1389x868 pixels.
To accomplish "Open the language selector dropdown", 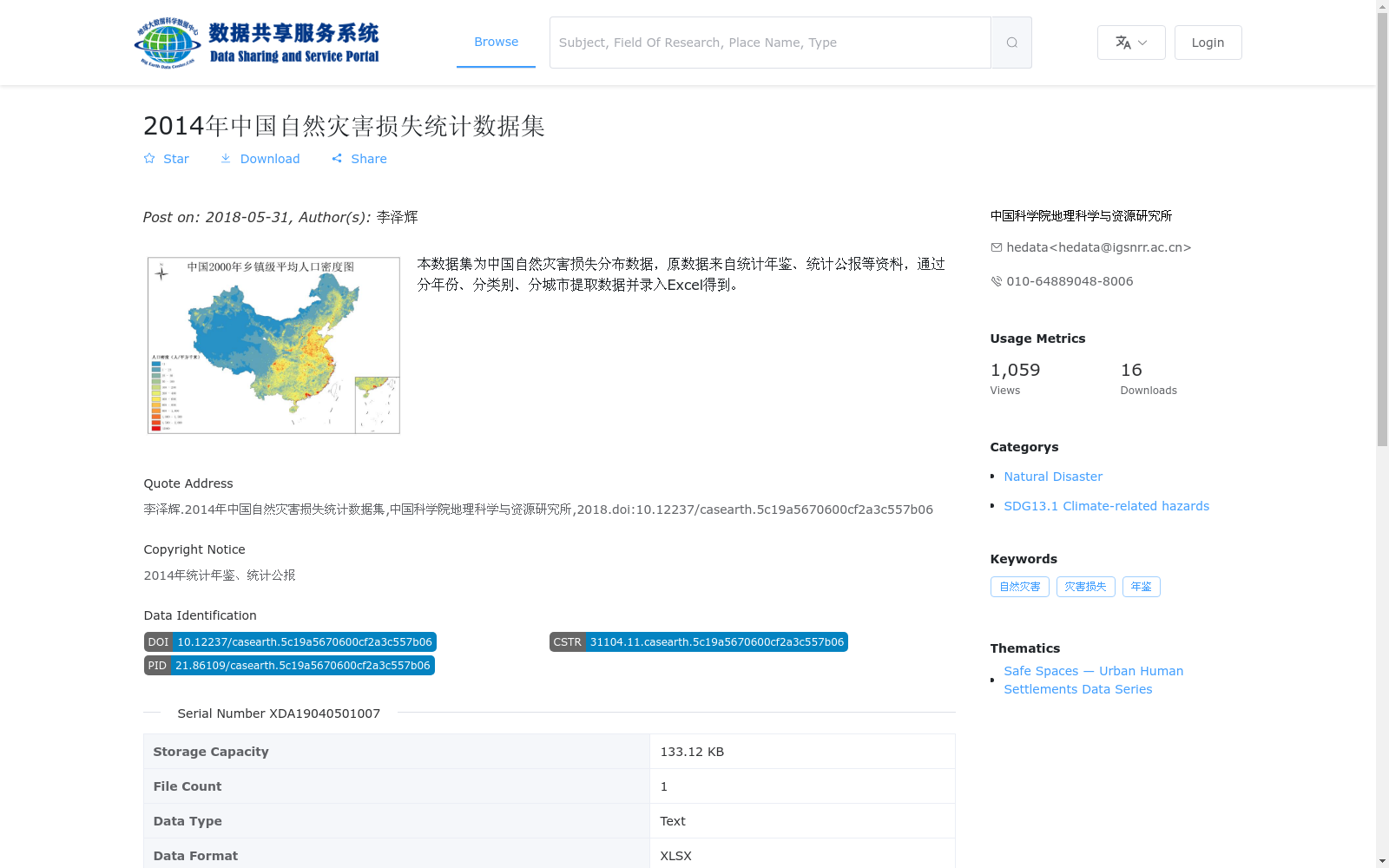I will (x=1131, y=43).
